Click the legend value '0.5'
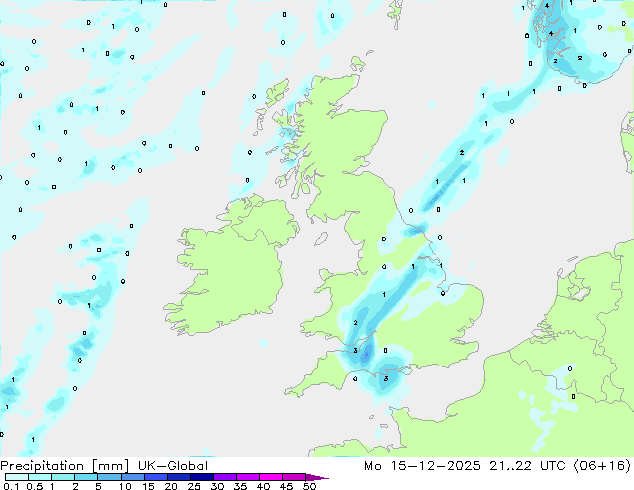 click(x=35, y=486)
